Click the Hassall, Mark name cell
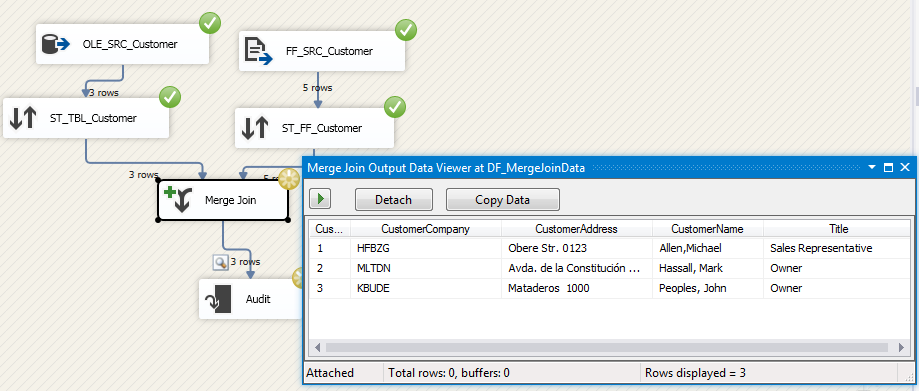919x391 pixels. point(708,268)
